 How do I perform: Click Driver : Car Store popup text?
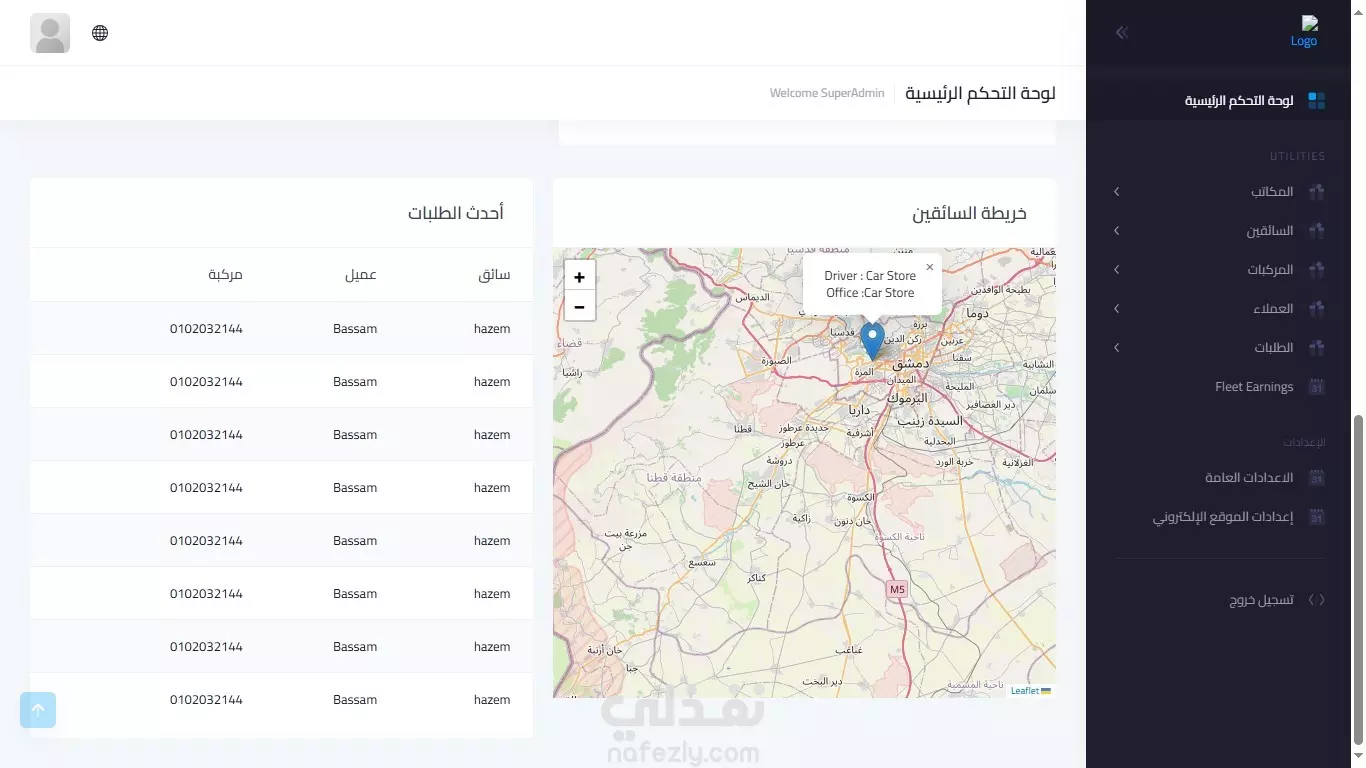(870, 276)
